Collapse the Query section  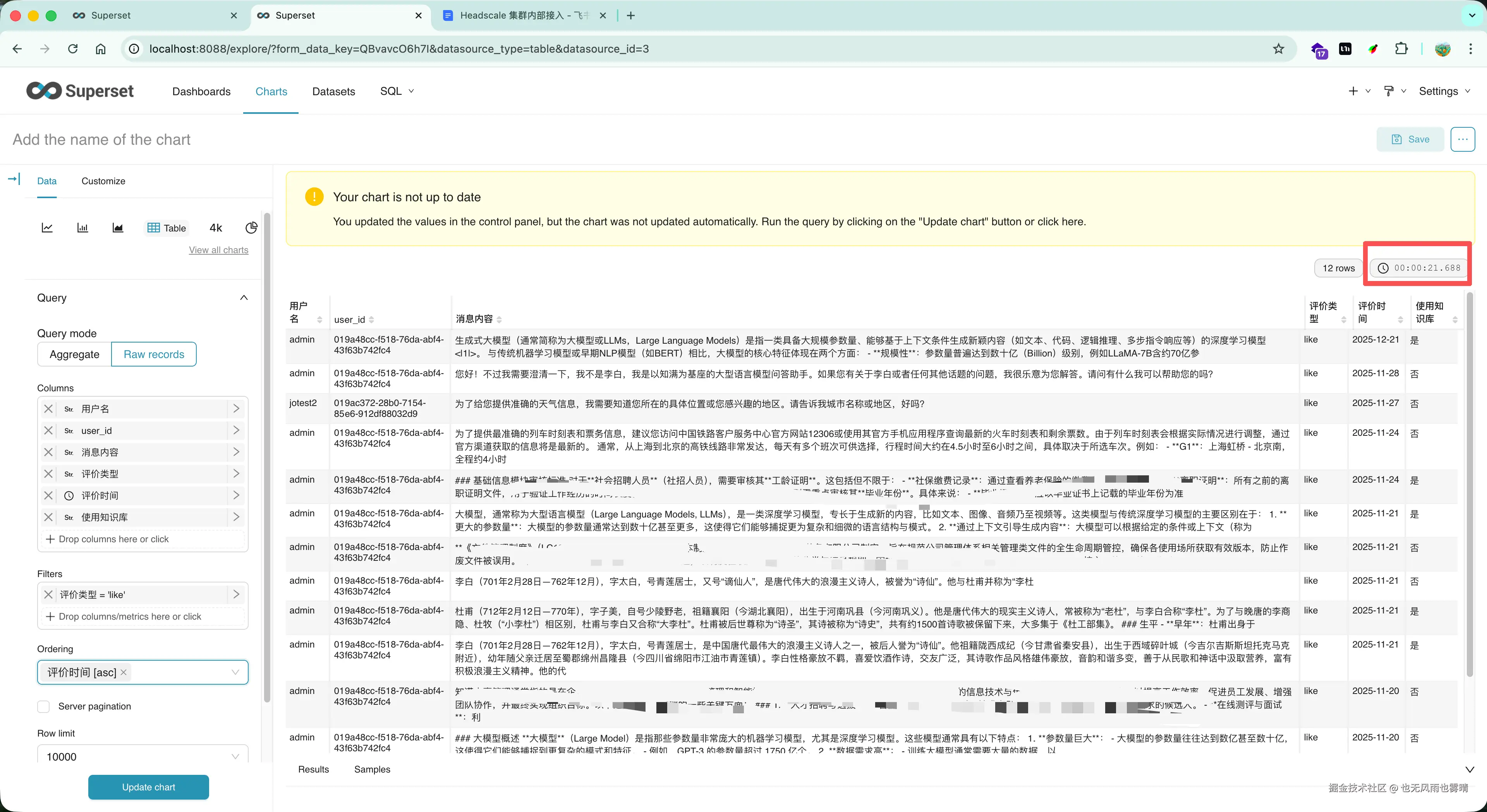[x=244, y=297]
